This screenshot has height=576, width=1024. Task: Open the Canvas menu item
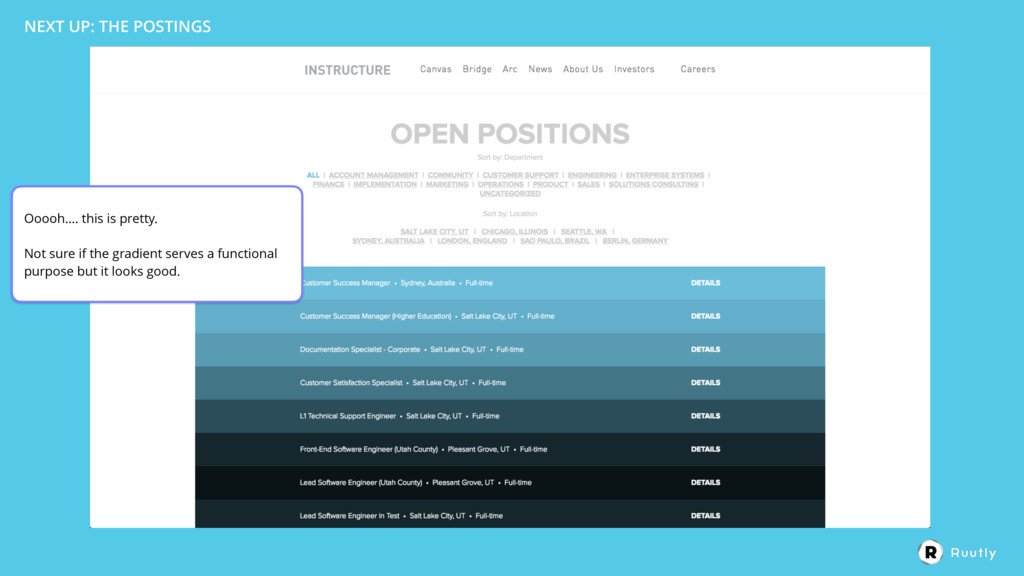(436, 69)
